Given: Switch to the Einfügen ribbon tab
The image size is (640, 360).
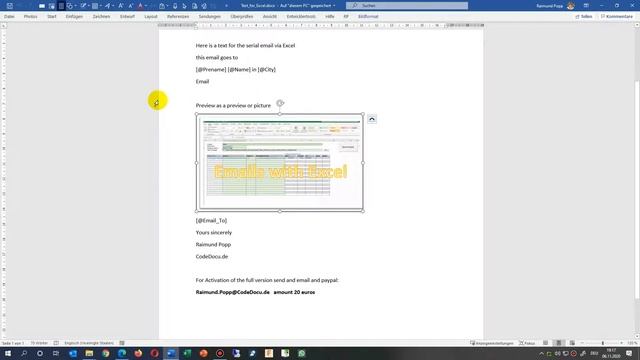Looking at the screenshot, I should pyautogui.click(x=74, y=16).
